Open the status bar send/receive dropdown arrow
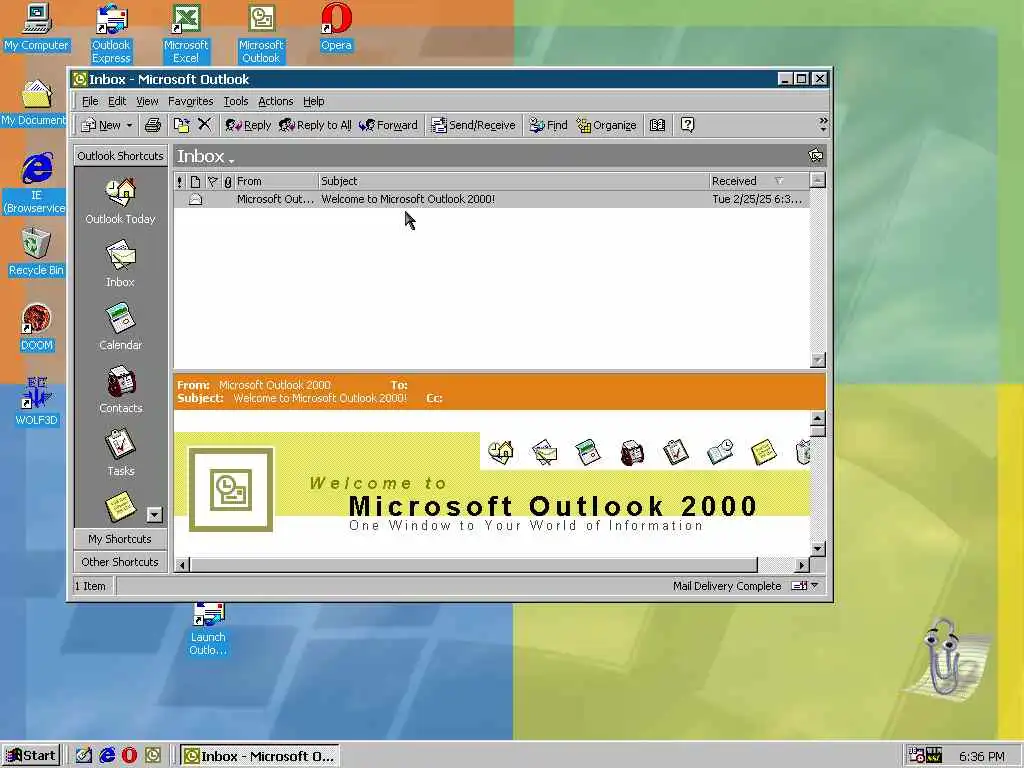This screenshot has width=1024, height=768. click(814, 586)
